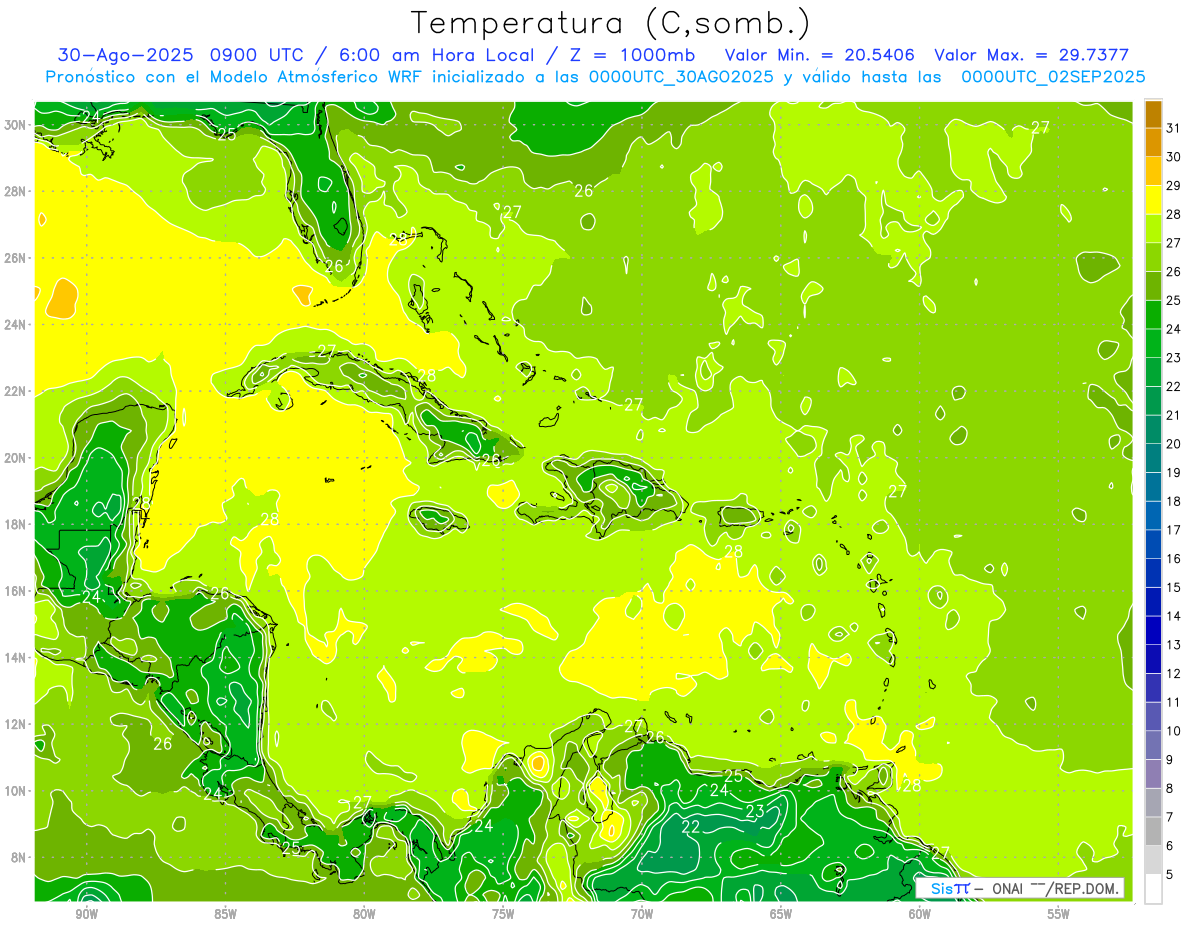1200x927 pixels.
Task: Click the 10N latitude axis label
Action: point(15,790)
